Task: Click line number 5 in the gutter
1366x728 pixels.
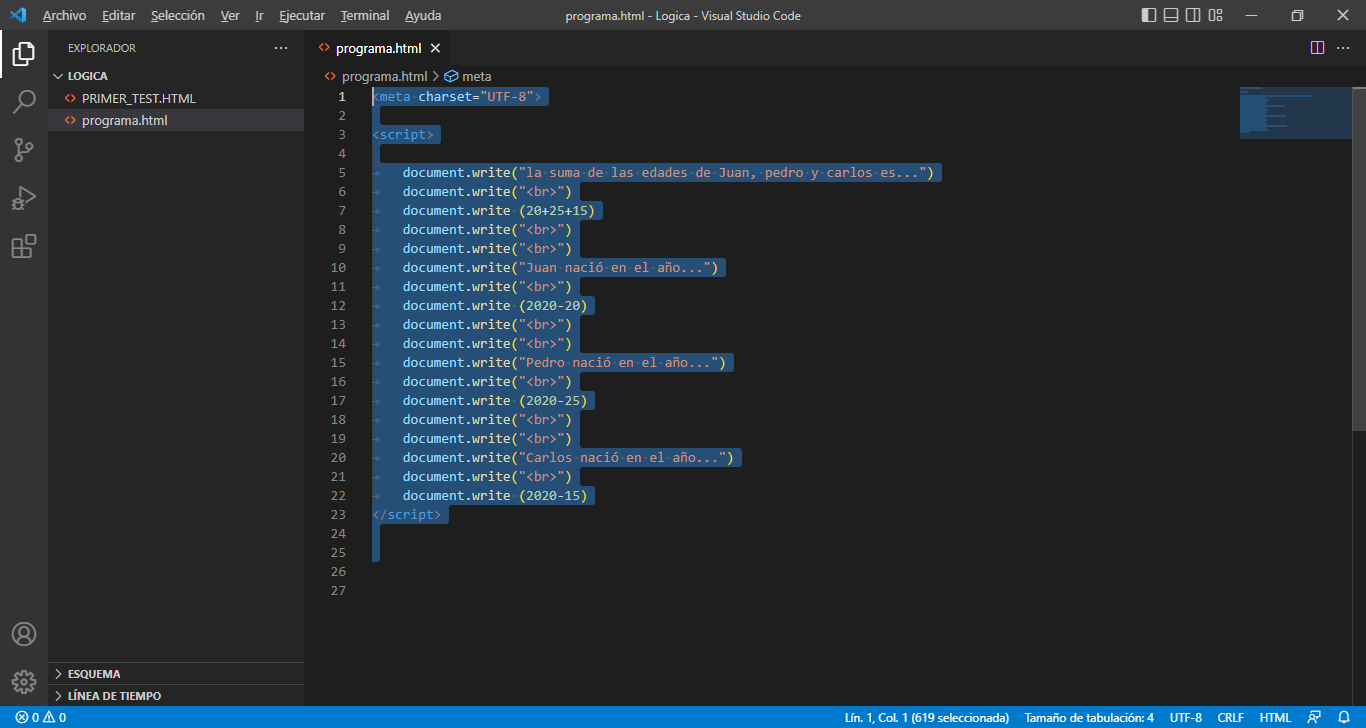Action: click(342, 172)
